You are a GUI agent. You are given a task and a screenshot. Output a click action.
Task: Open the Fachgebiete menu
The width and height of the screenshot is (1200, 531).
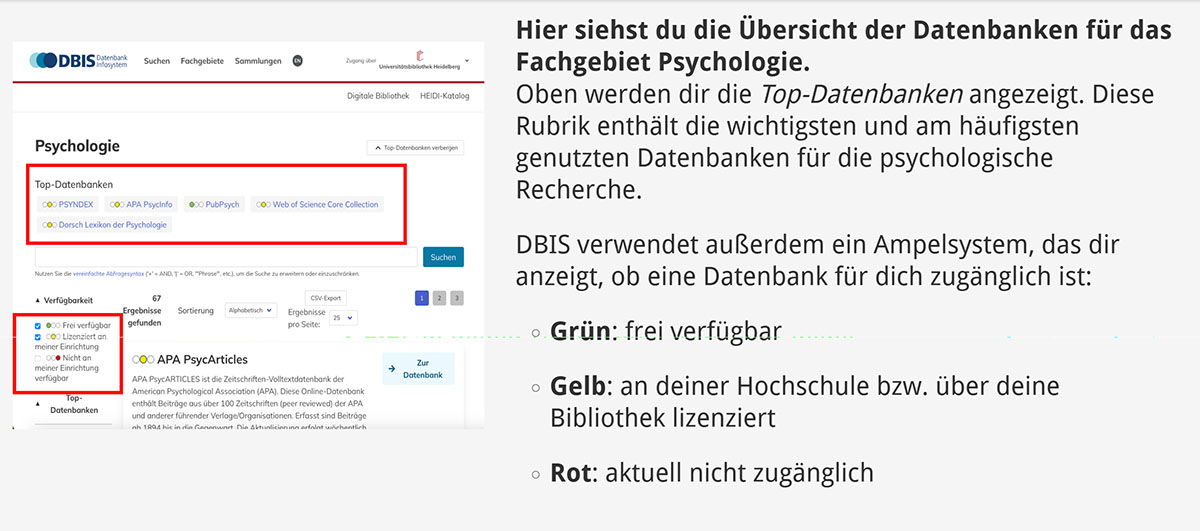tap(202, 61)
